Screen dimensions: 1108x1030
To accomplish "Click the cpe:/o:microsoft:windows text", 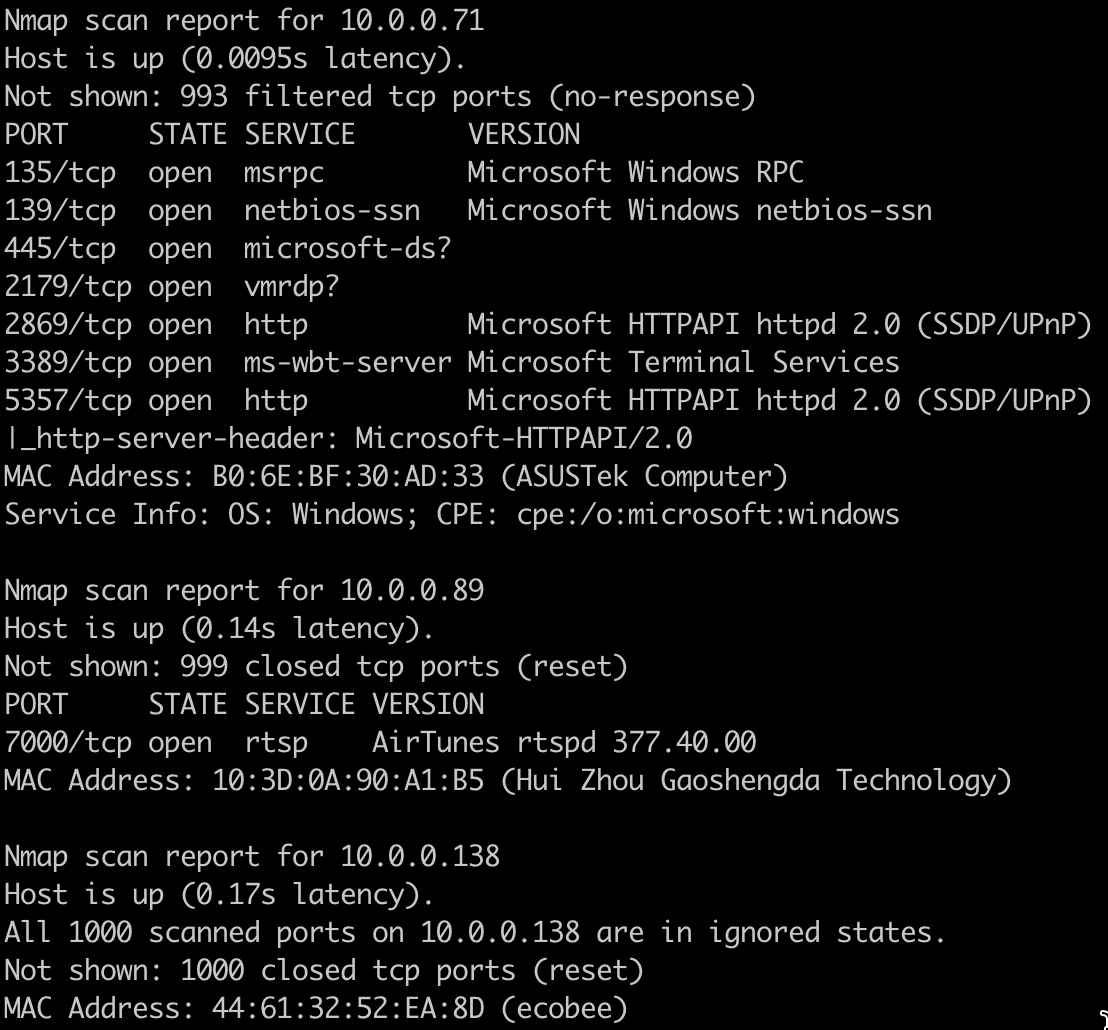I will [x=708, y=515].
